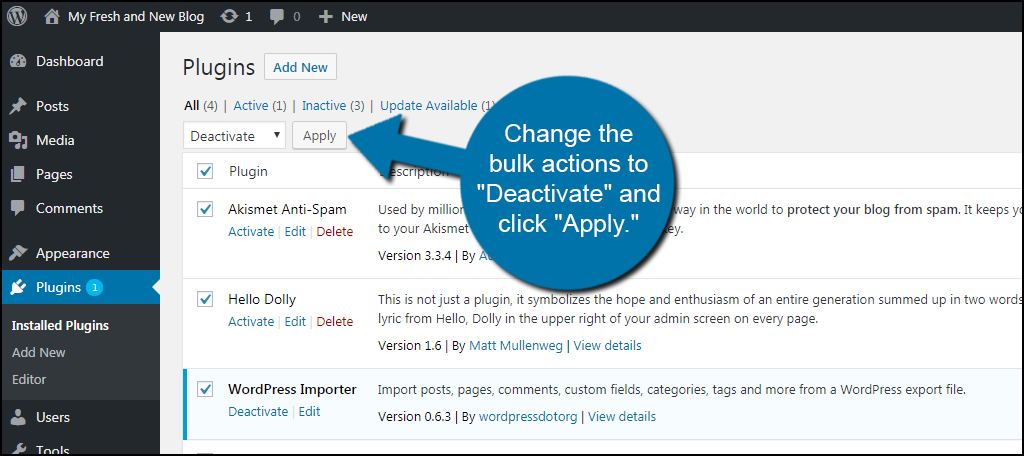Open the bulk actions Deactivate dropdown
Viewport: 1024px width, 456px height.
tap(234, 135)
